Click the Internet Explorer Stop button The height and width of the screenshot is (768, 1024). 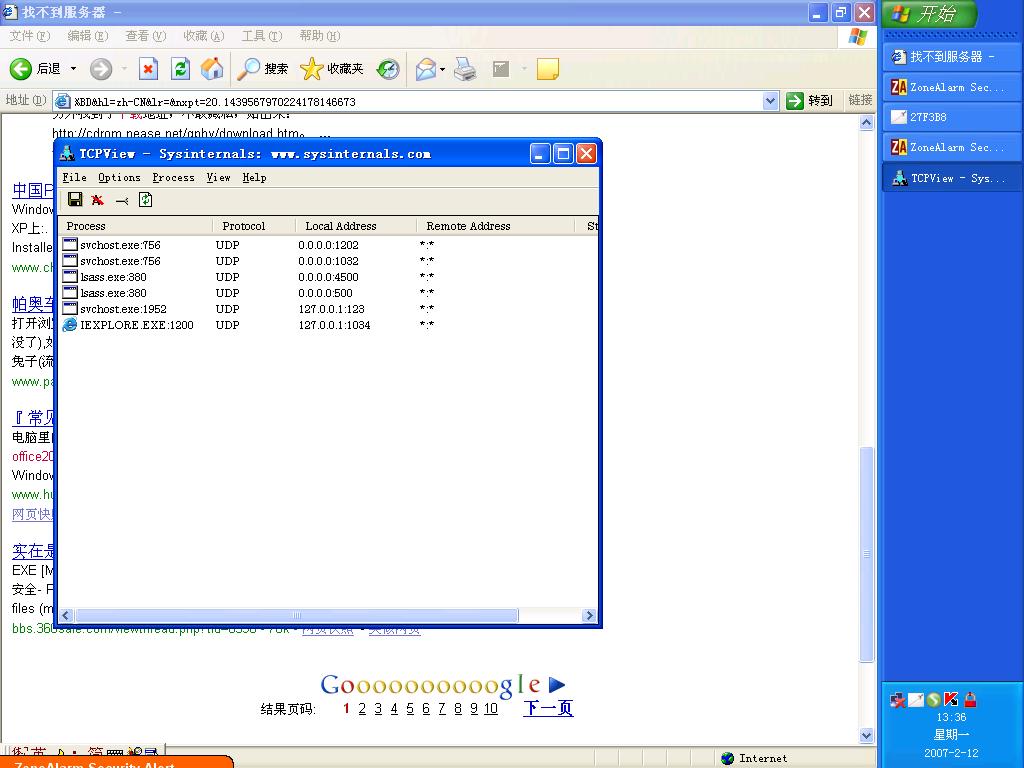point(148,69)
